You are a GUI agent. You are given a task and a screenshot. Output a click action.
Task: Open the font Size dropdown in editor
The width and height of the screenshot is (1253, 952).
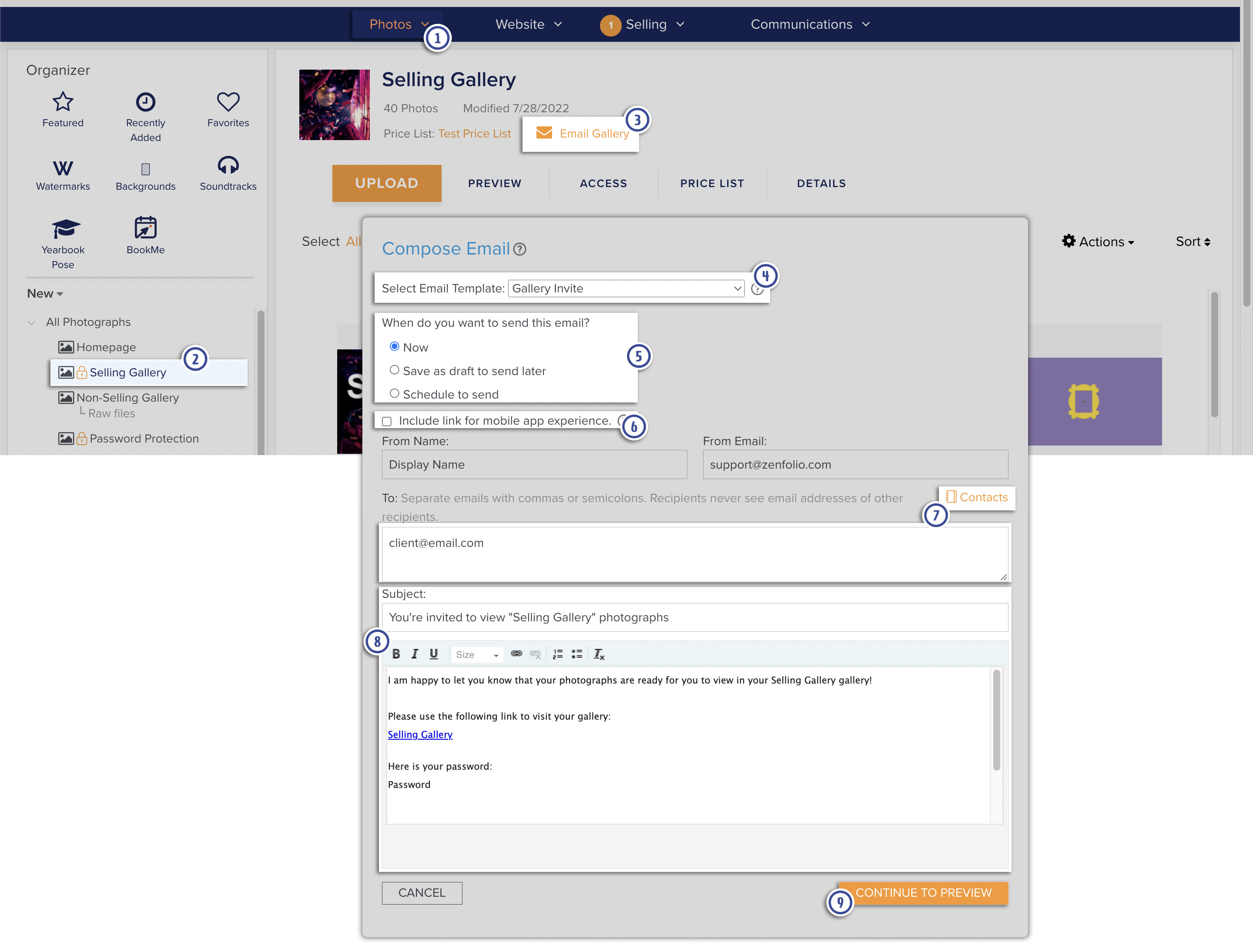point(476,654)
